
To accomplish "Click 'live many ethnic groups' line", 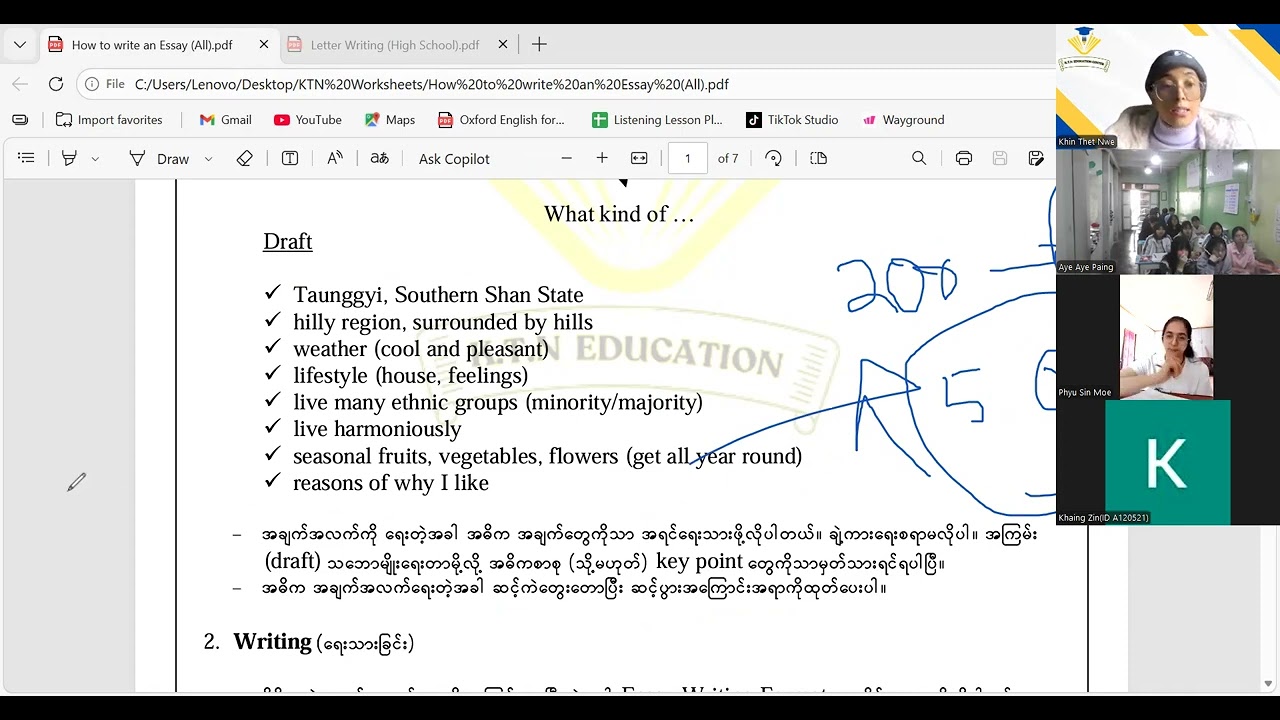I will click(x=498, y=402).
